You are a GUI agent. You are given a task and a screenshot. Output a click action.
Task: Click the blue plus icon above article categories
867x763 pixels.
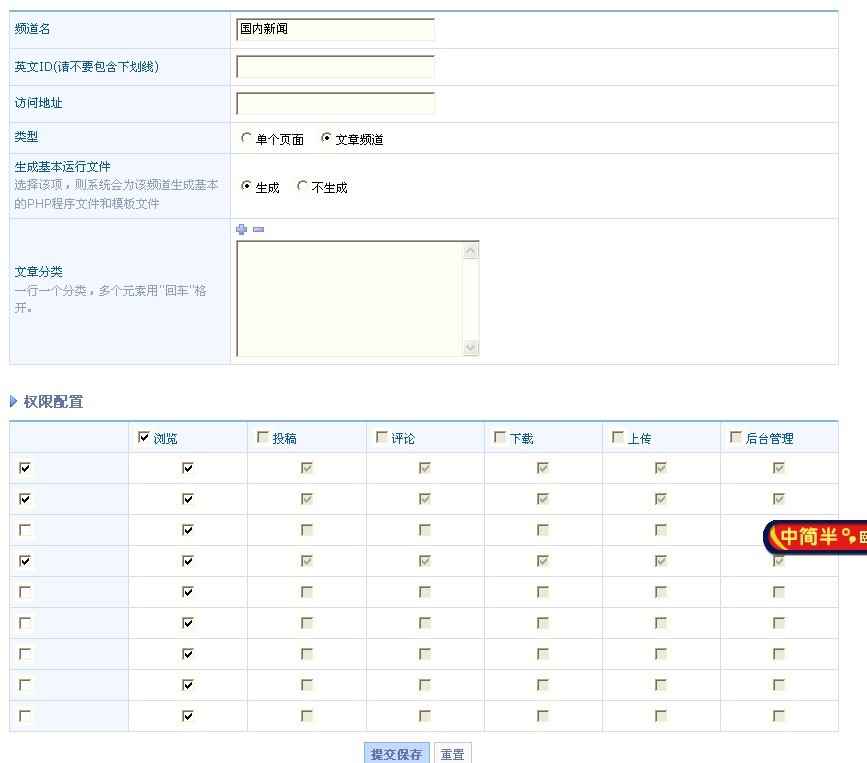coord(242,229)
